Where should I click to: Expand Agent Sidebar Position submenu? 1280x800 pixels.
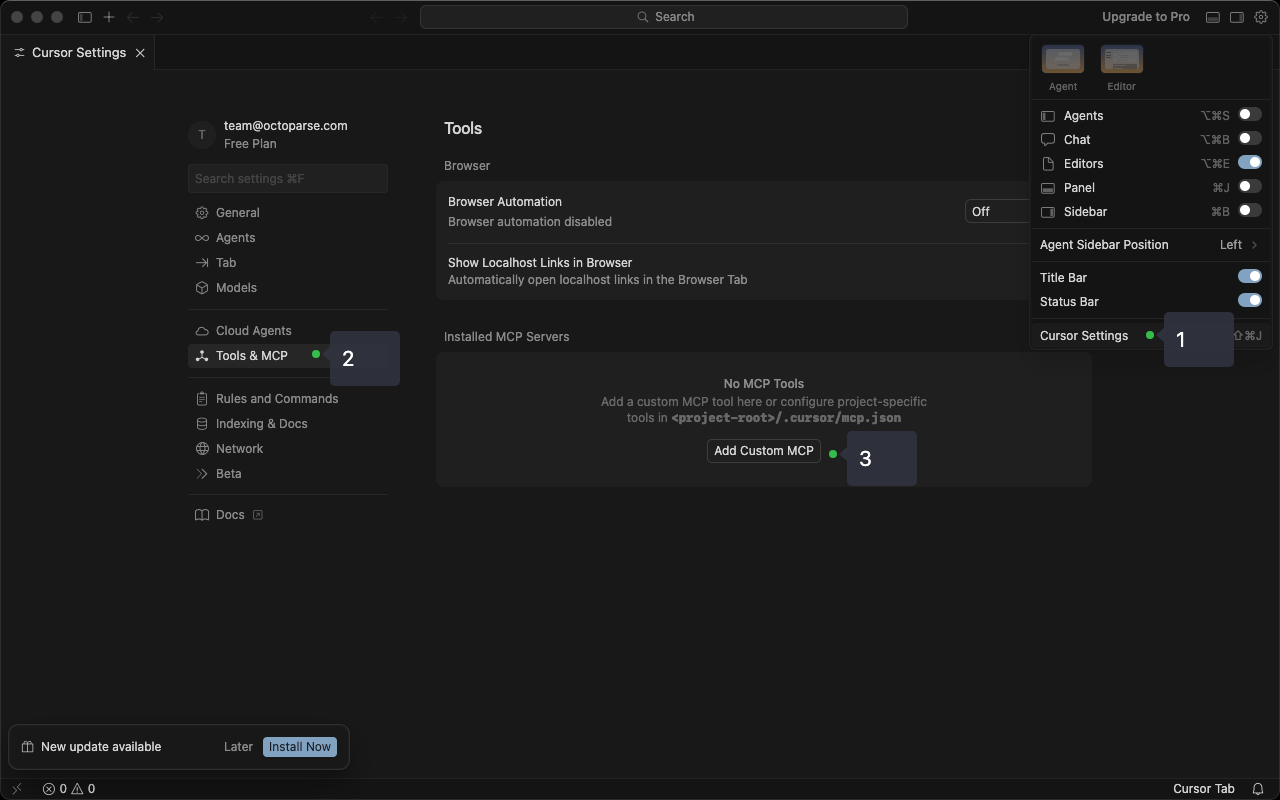pyautogui.click(x=1151, y=245)
